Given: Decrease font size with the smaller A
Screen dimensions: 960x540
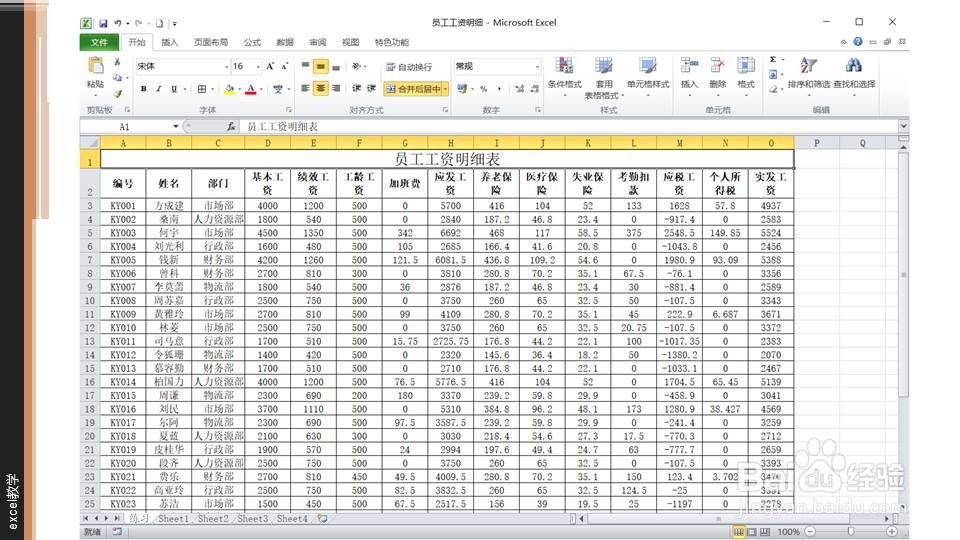Looking at the screenshot, I should [x=284, y=66].
